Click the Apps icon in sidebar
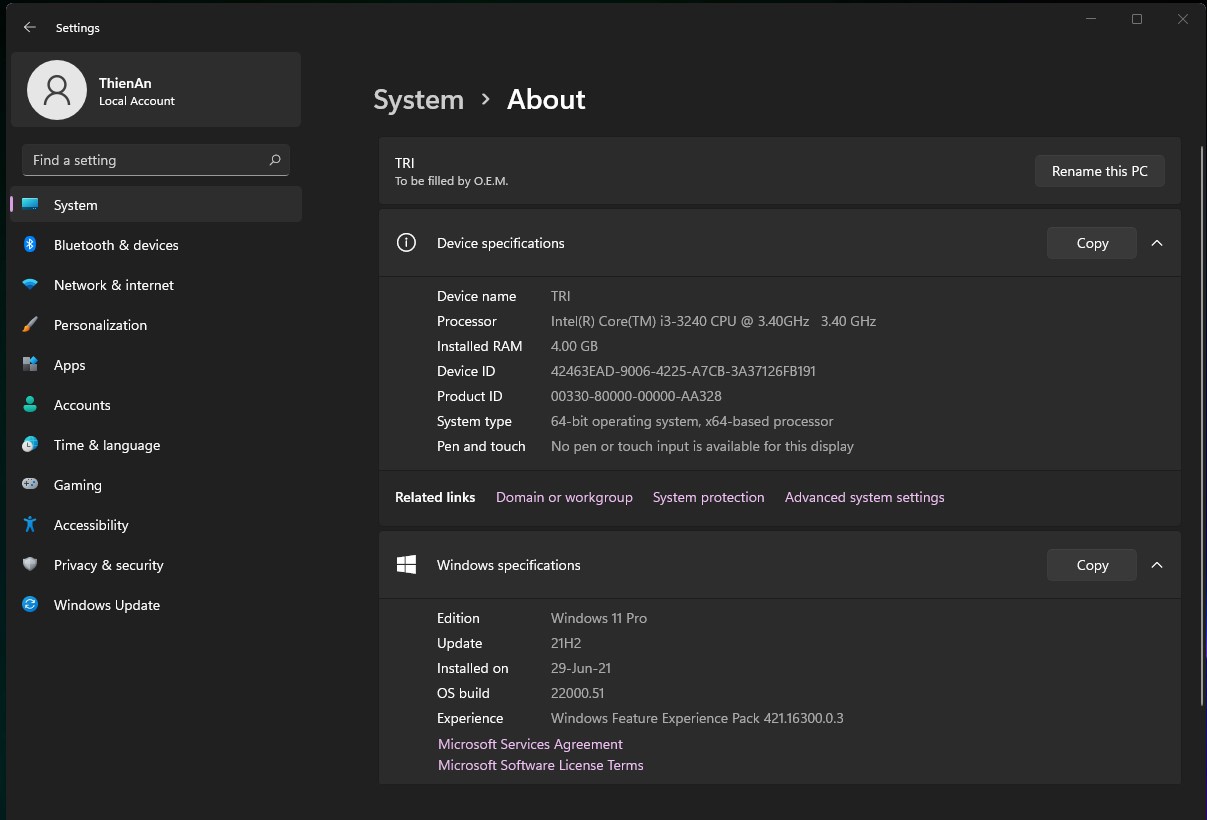This screenshot has height=820, width=1207. tap(30, 365)
